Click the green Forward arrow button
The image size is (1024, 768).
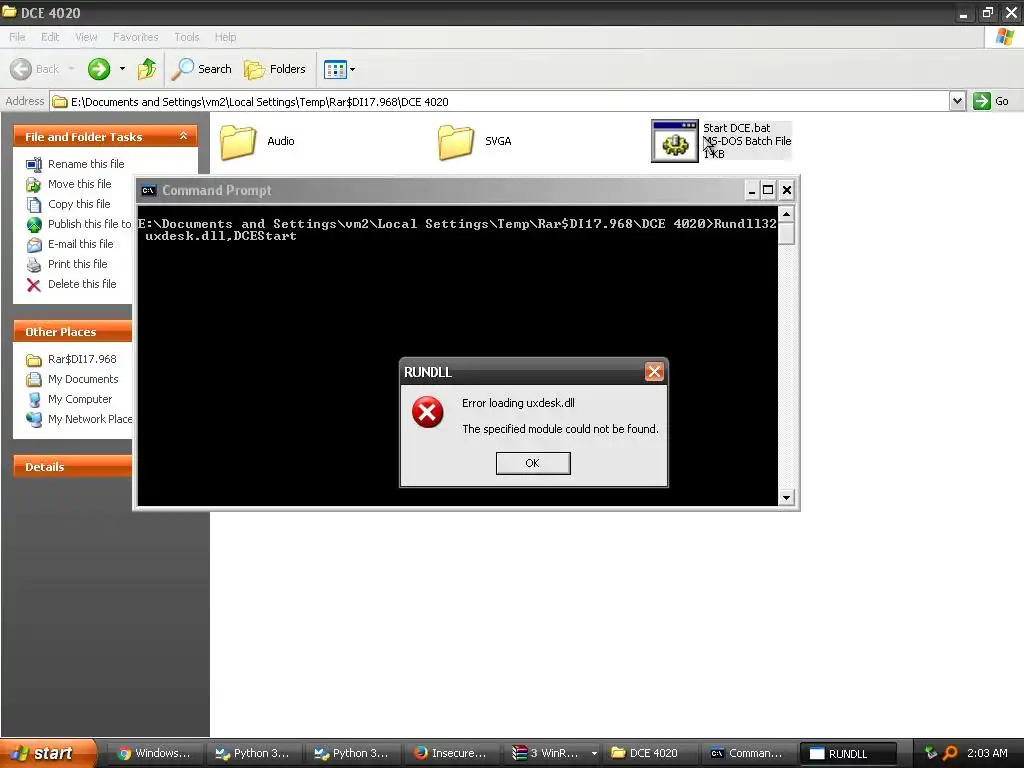tap(99, 69)
